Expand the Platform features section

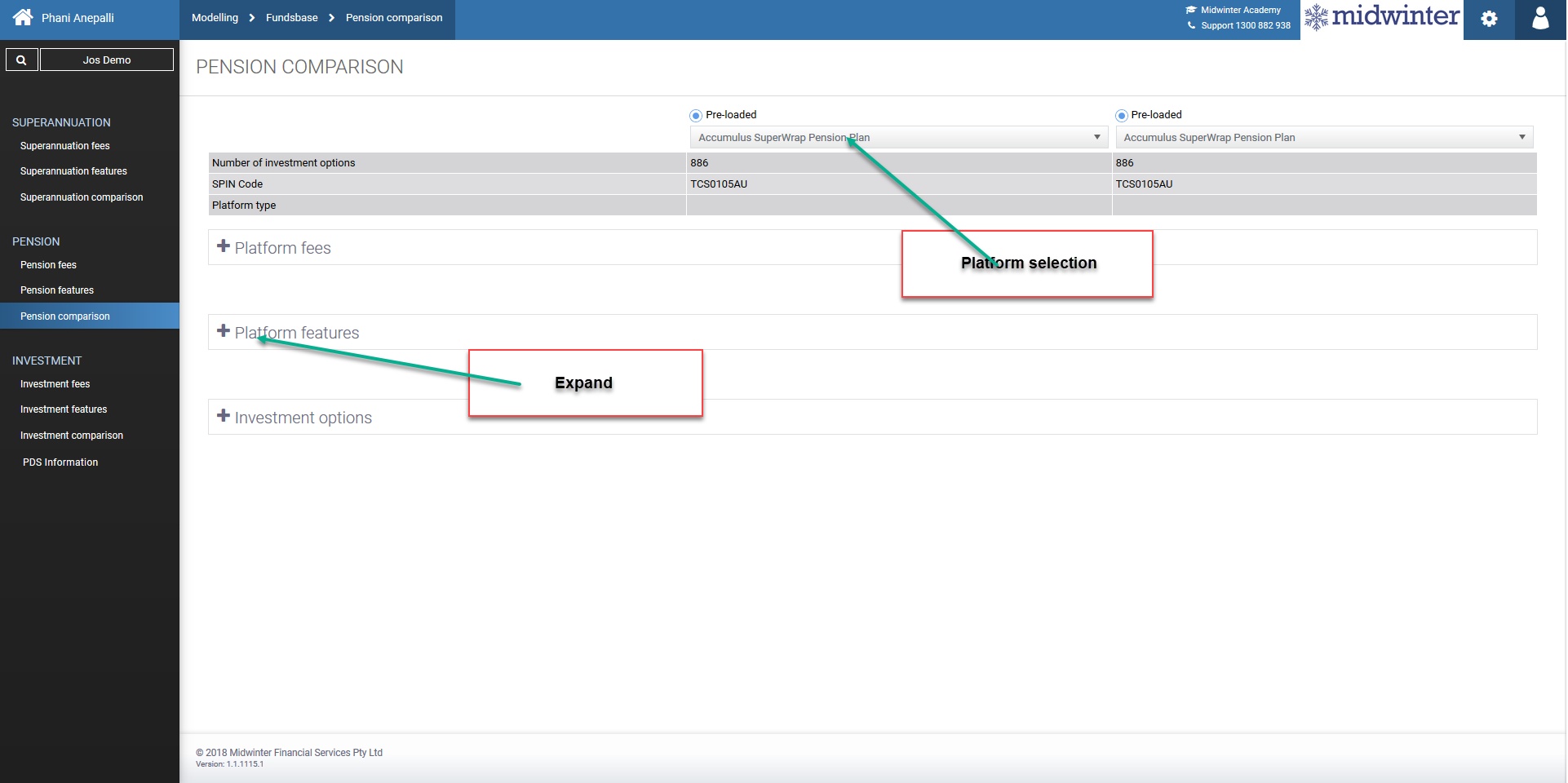pyautogui.click(x=873, y=332)
